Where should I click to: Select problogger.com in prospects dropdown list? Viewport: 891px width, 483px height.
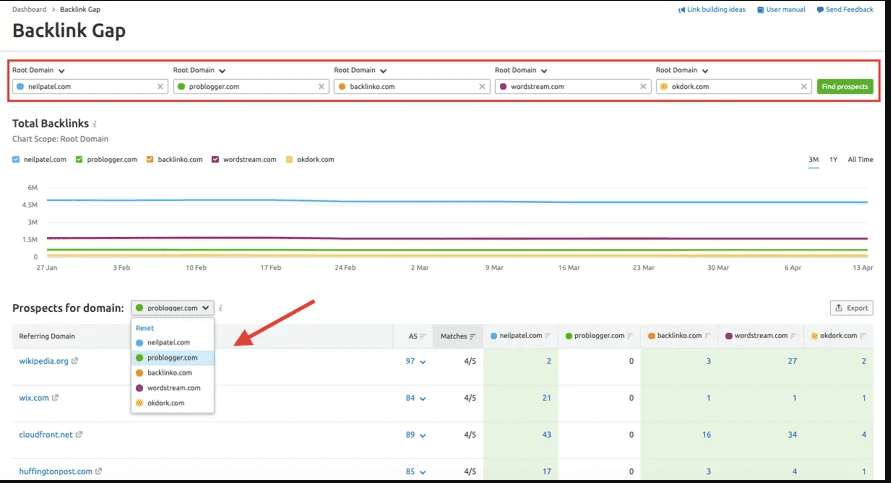(x=173, y=357)
